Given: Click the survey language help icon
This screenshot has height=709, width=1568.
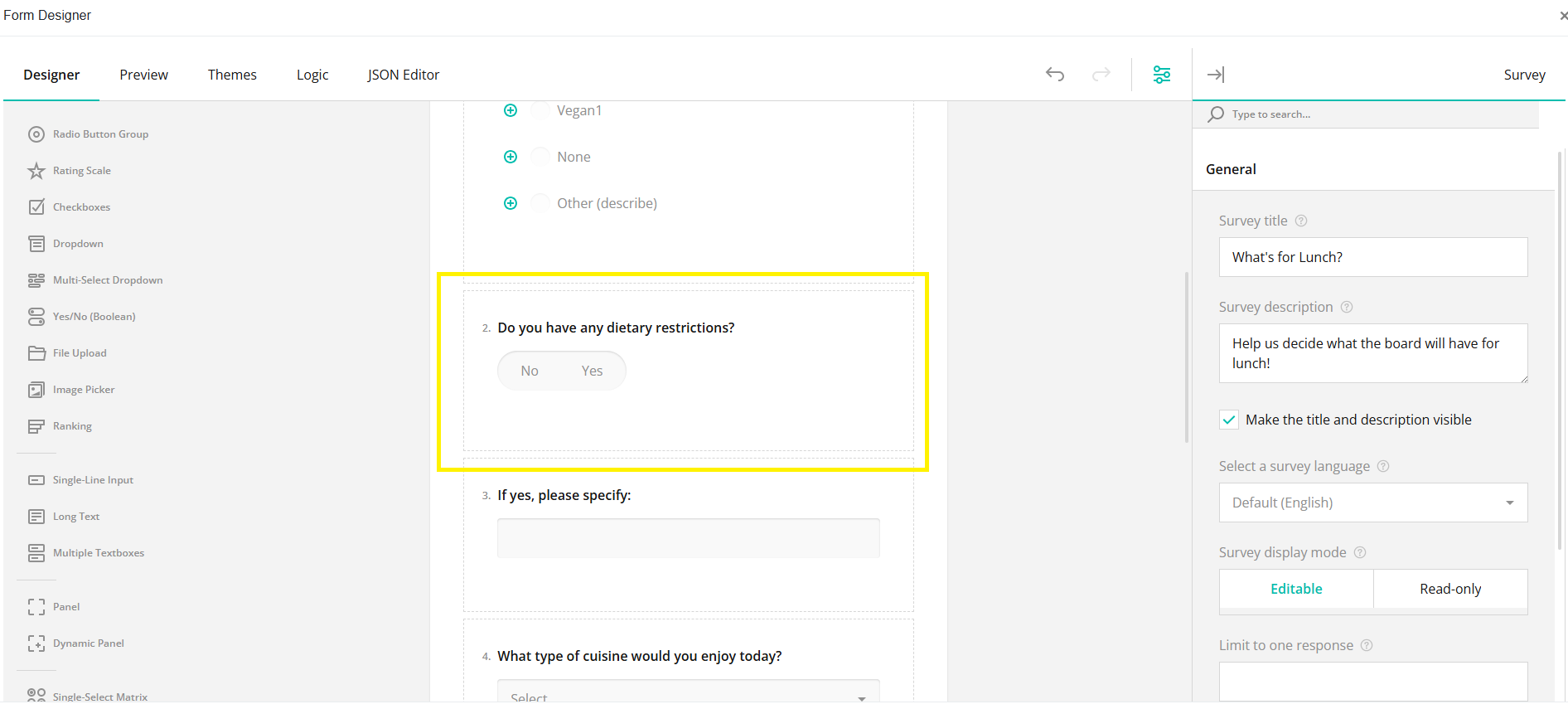Looking at the screenshot, I should [x=1383, y=466].
